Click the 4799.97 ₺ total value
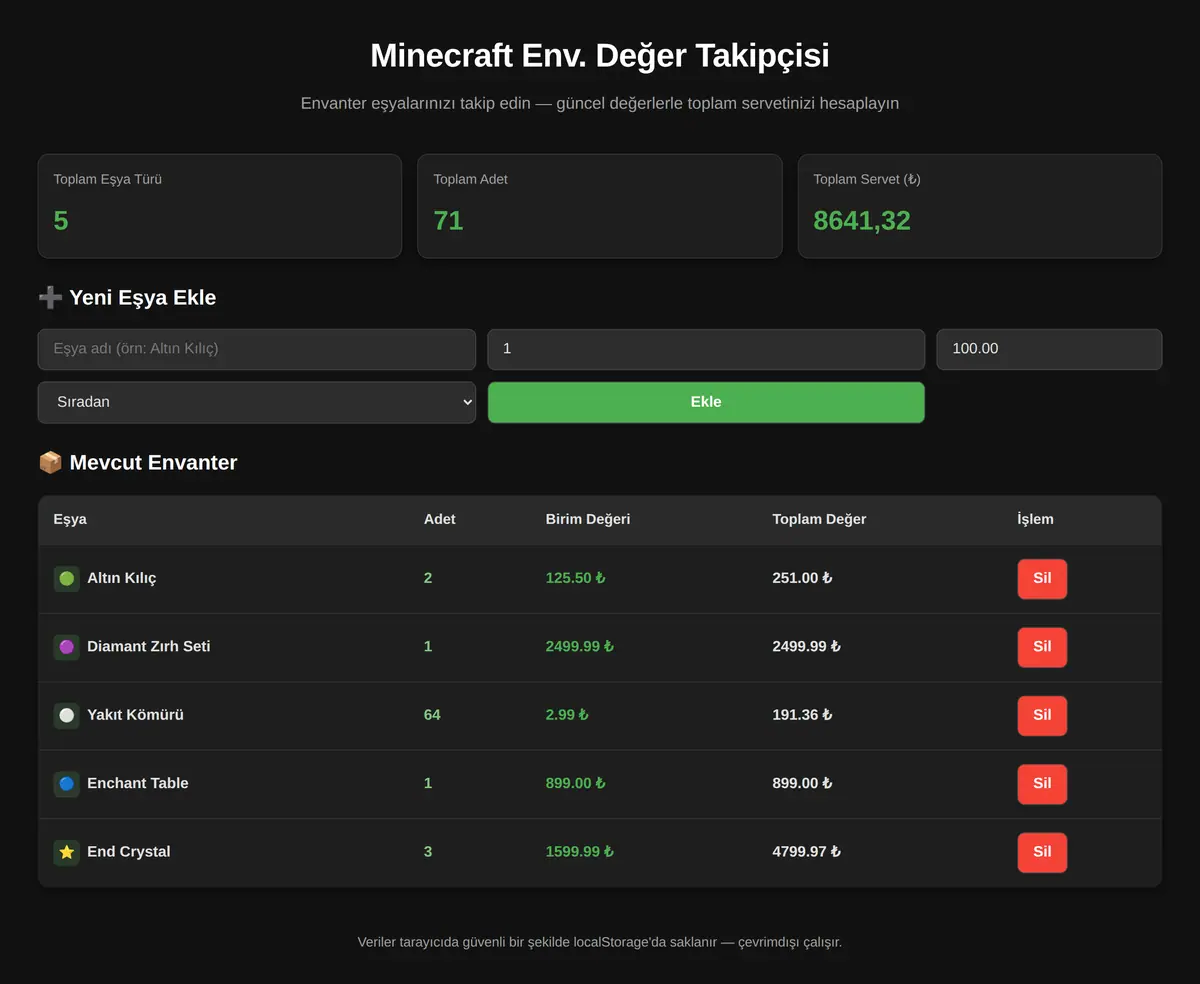Image resolution: width=1200 pixels, height=984 pixels. [806, 852]
